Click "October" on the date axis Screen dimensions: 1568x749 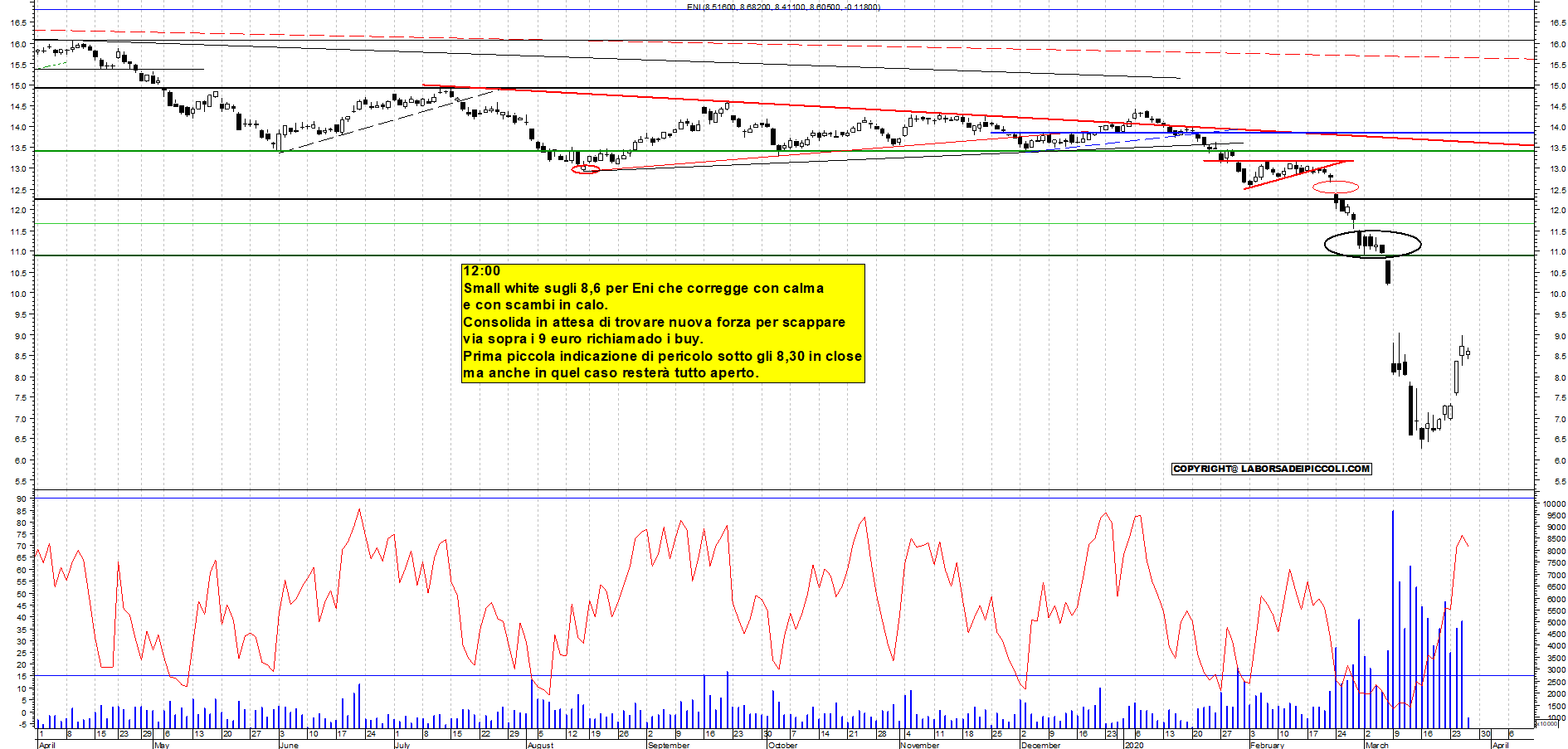782,745
